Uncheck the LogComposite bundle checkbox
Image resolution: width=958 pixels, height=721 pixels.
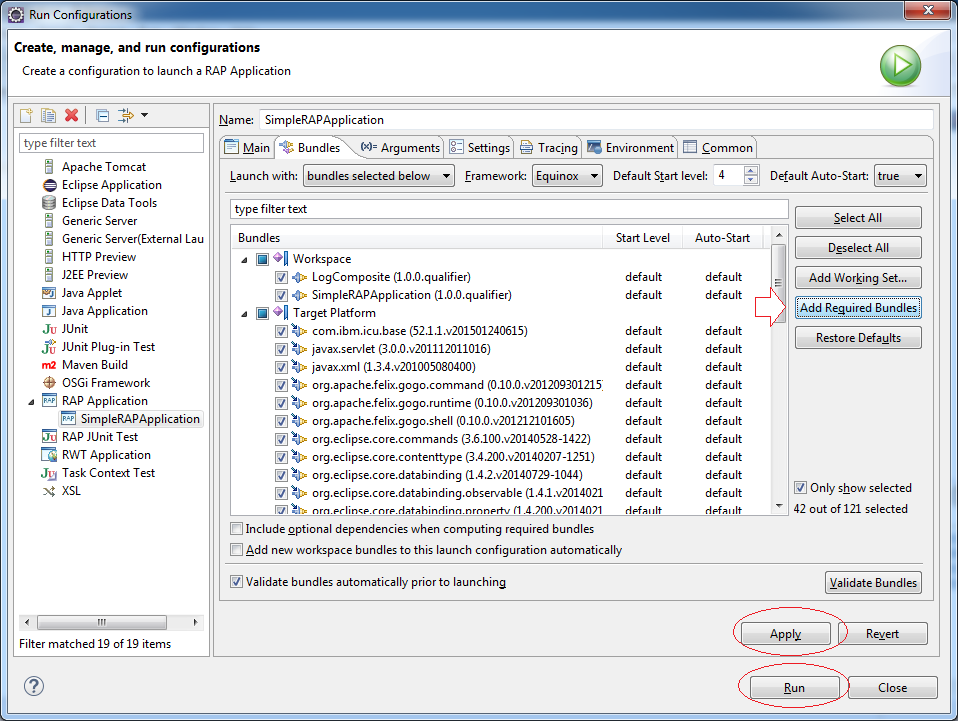[x=281, y=277]
